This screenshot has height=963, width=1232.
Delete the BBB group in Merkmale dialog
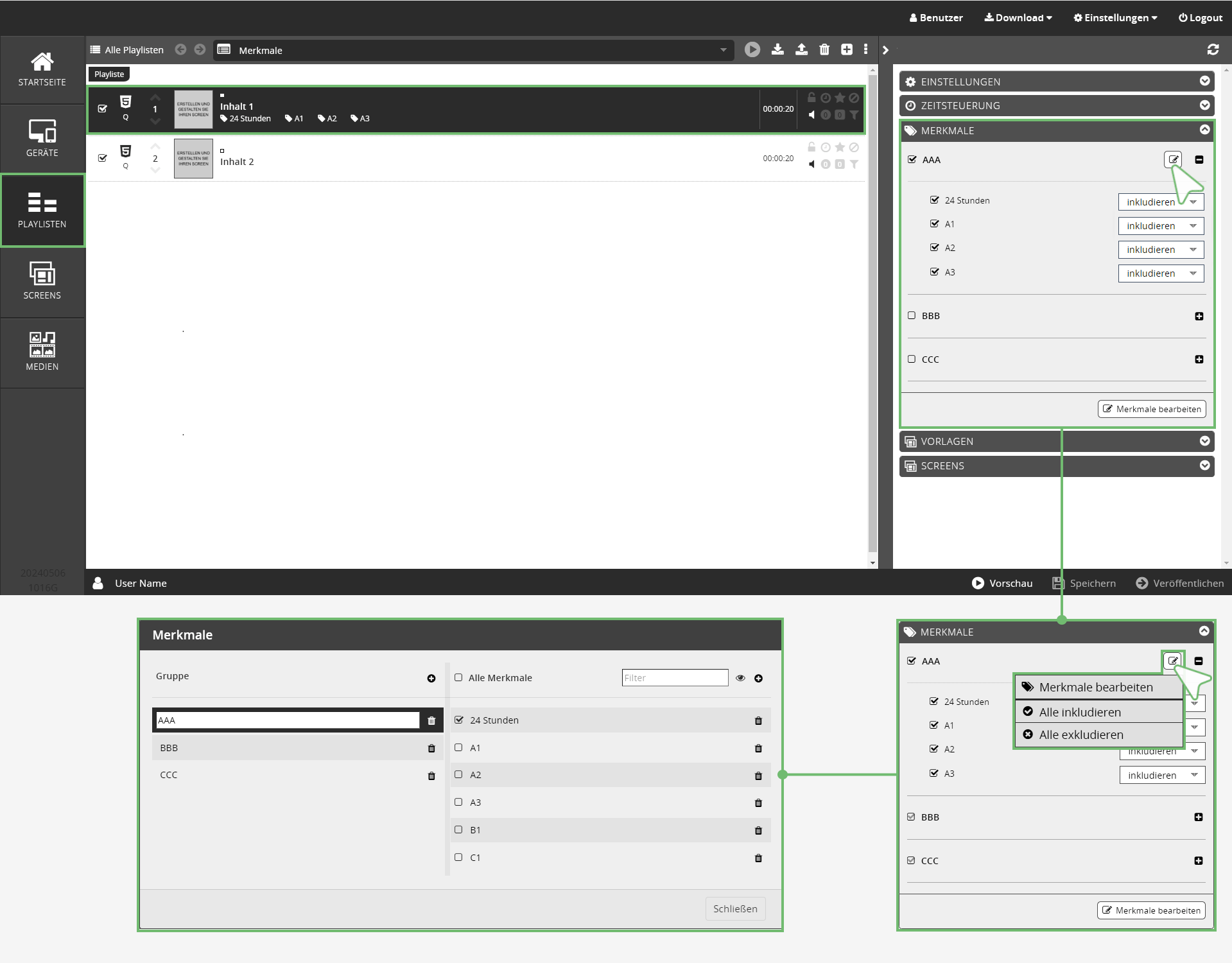pos(431,748)
